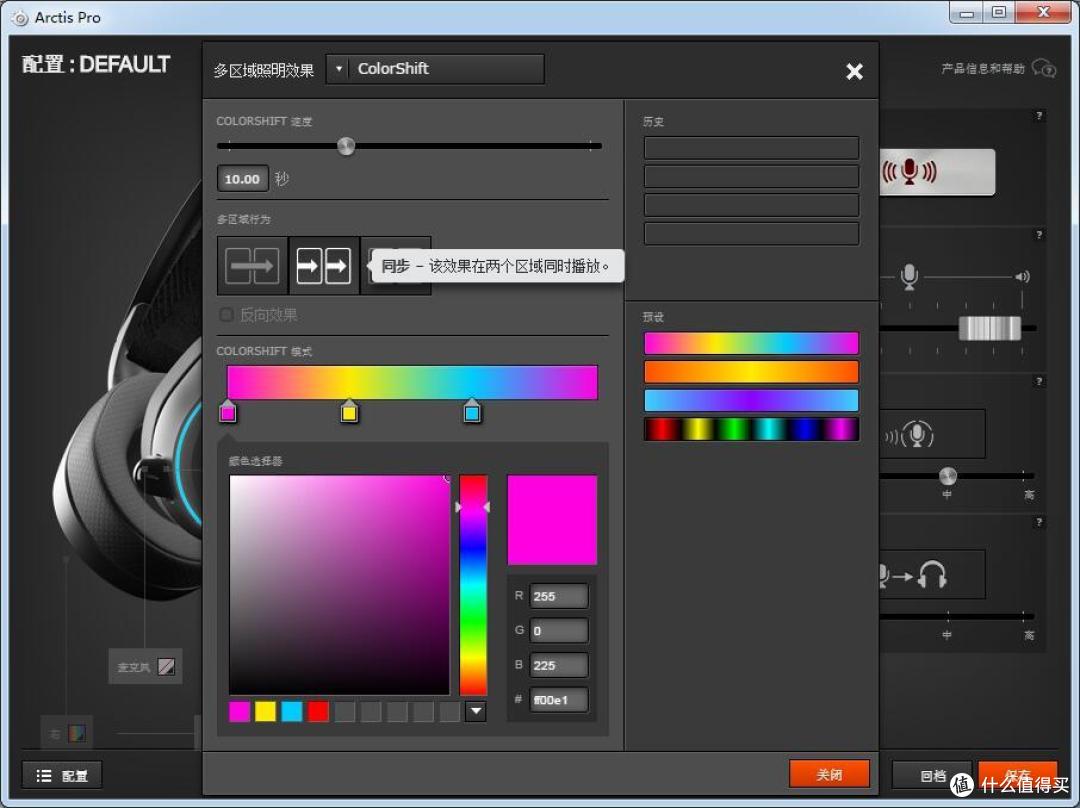
Task: Choose the red saved swatch
Action: 318,712
